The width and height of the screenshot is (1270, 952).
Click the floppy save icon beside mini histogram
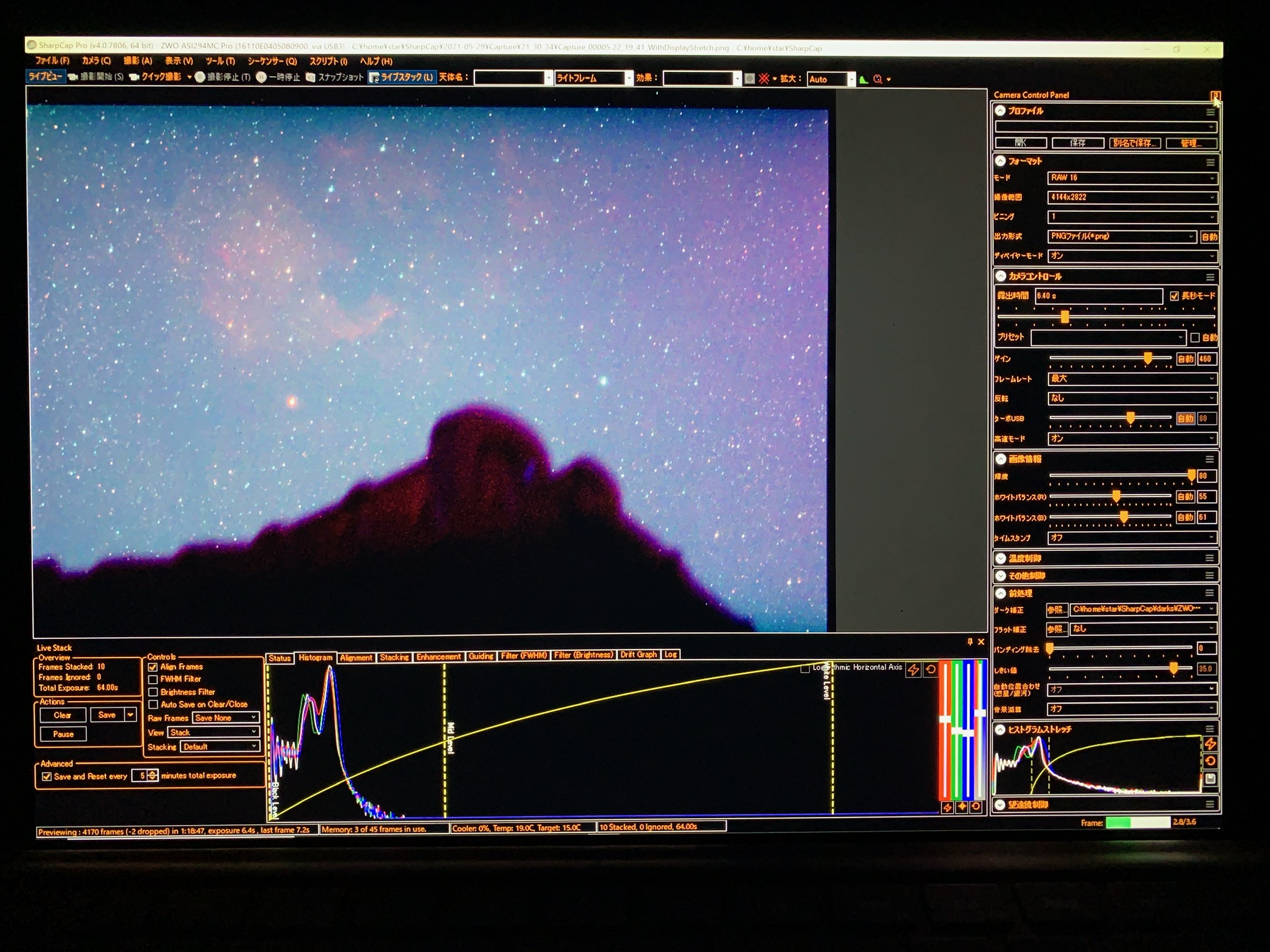[x=1210, y=779]
